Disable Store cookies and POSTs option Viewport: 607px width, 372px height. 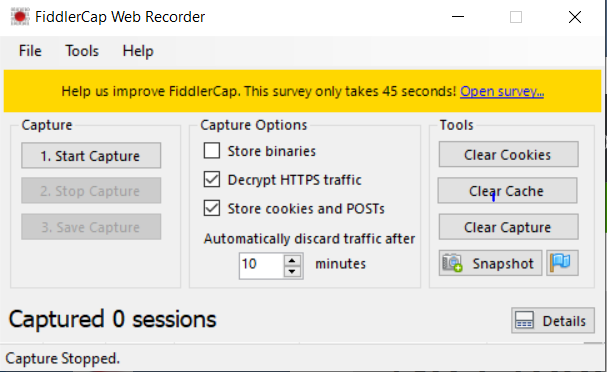(212, 208)
